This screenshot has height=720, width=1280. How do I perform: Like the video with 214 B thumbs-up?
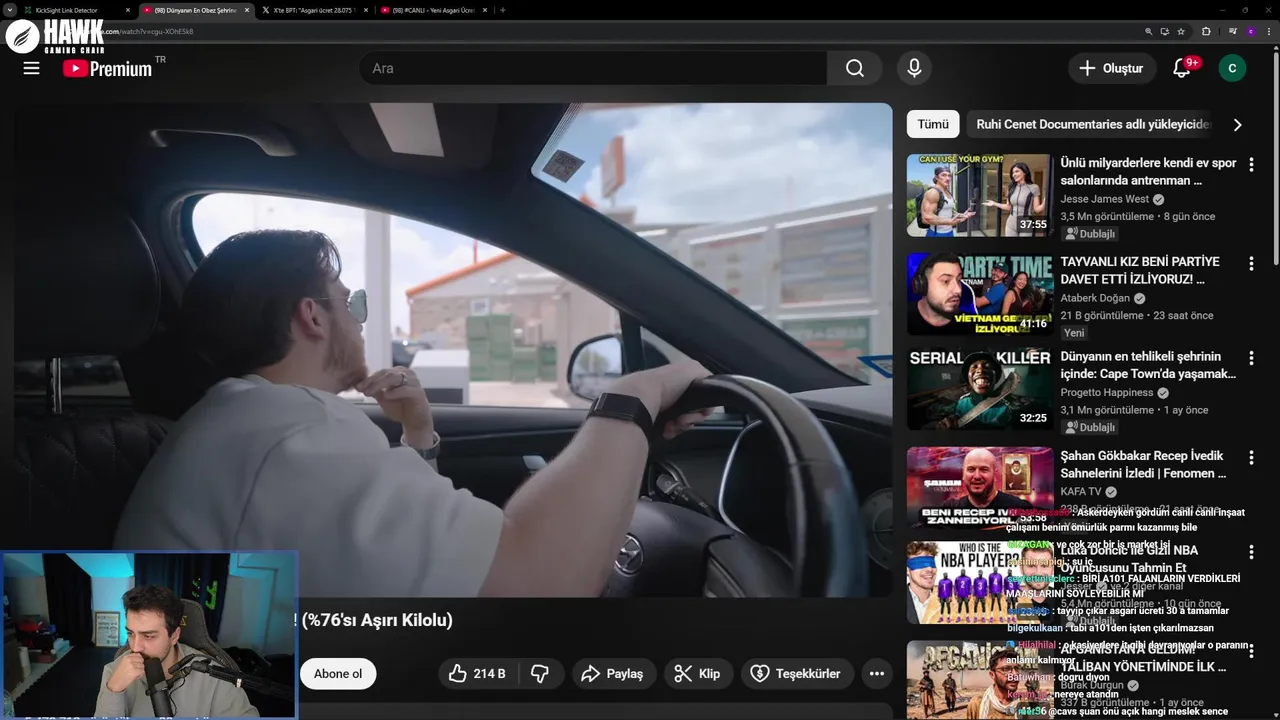[x=476, y=673]
